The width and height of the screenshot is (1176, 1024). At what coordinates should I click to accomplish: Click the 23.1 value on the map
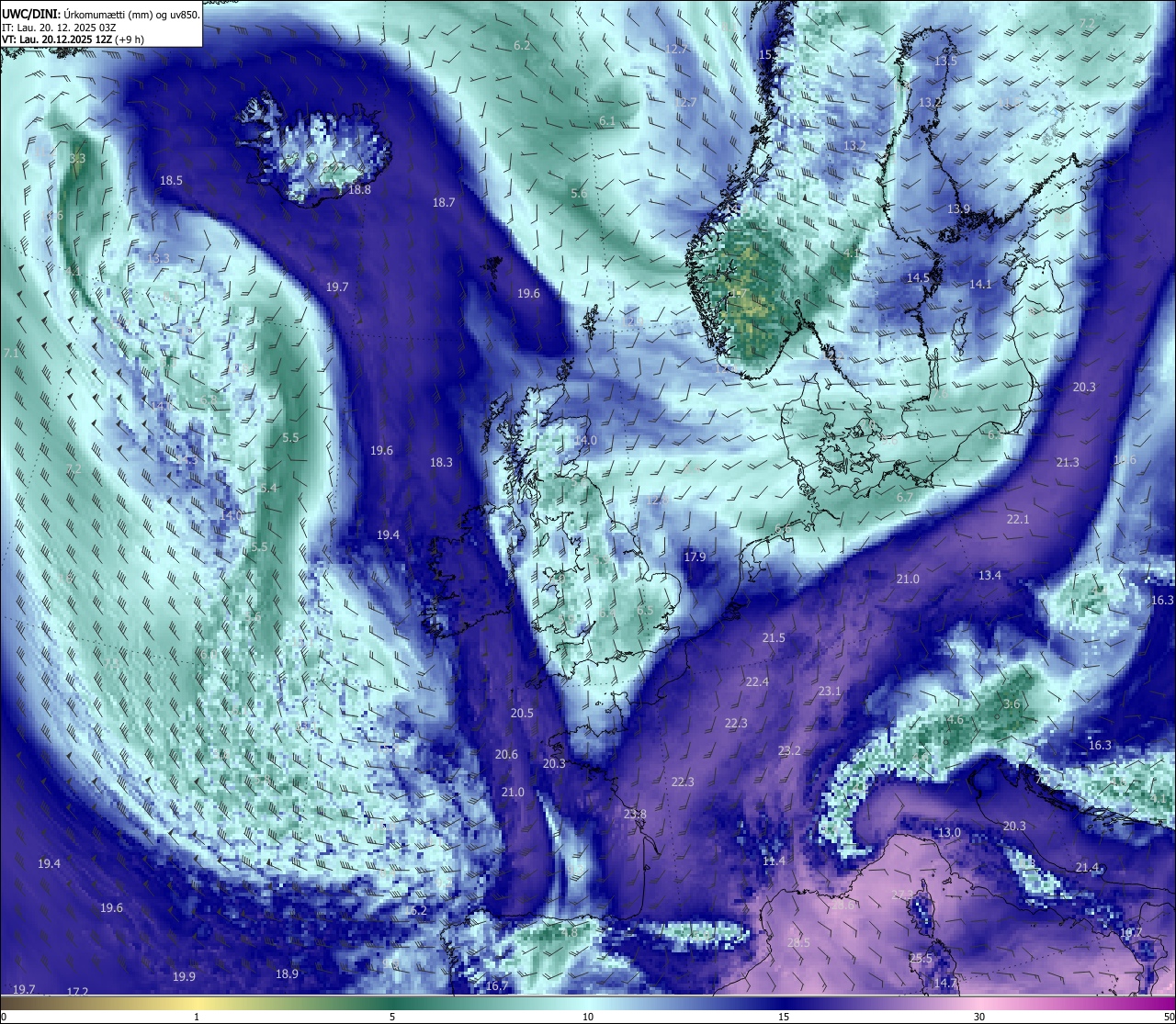[830, 692]
